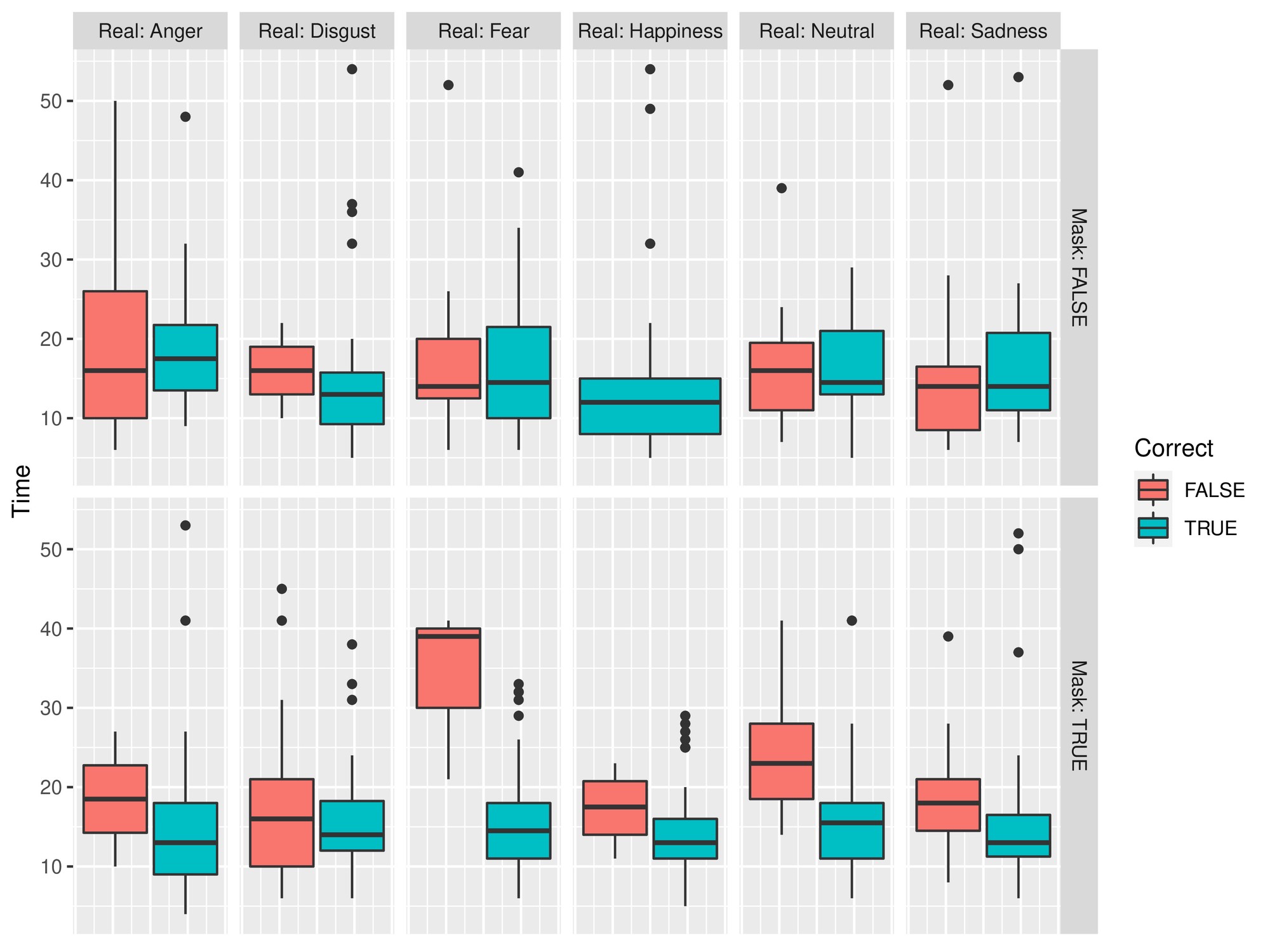This screenshot has width=1270, height=952.
Task: Select the 'Real: Anger' facet header
Action: (x=150, y=31)
